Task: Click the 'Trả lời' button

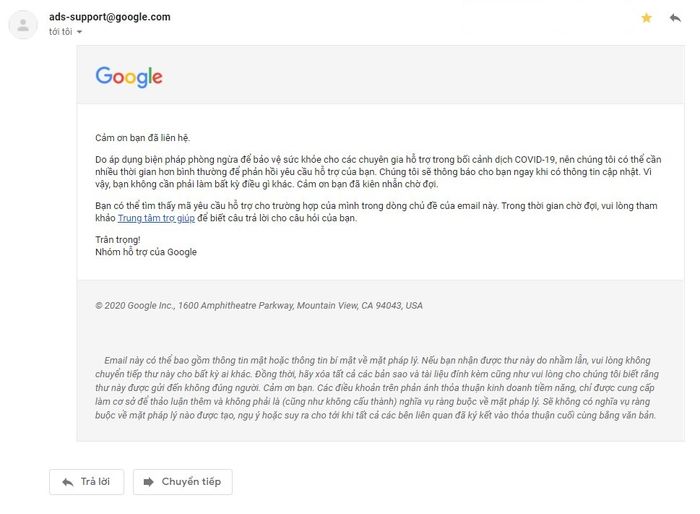Action: [87, 482]
